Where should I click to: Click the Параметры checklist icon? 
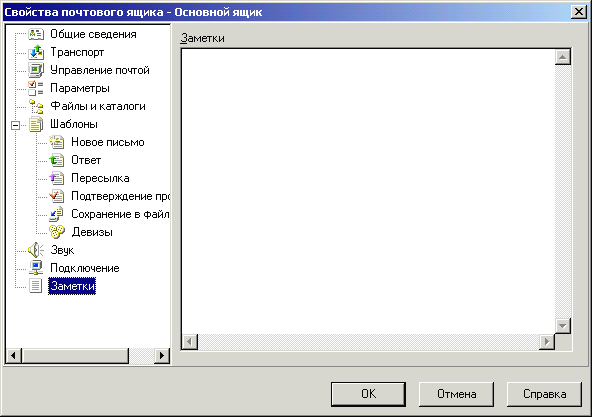click(36, 88)
